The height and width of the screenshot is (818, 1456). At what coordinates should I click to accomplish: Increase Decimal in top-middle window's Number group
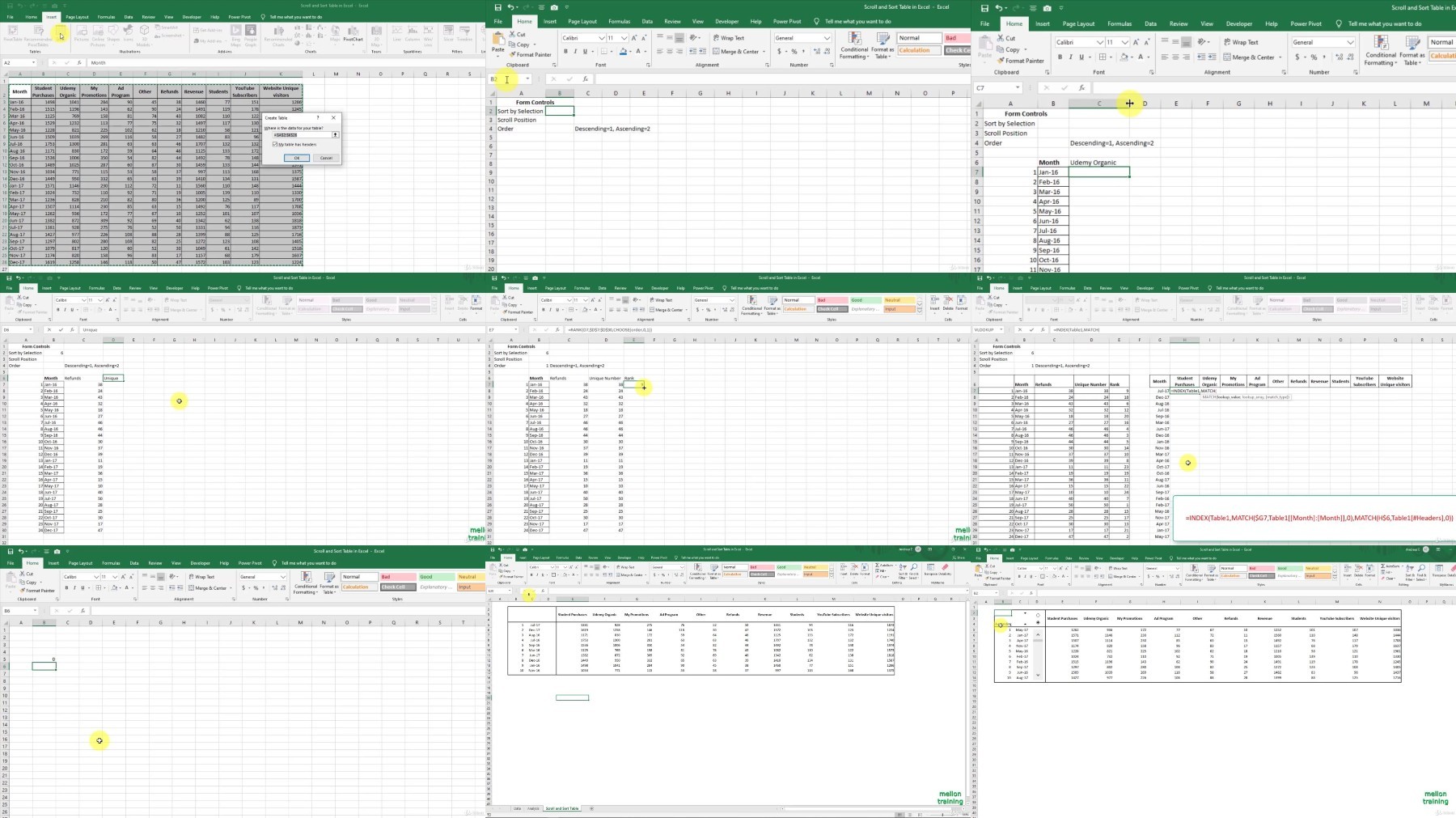(x=815, y=51)
